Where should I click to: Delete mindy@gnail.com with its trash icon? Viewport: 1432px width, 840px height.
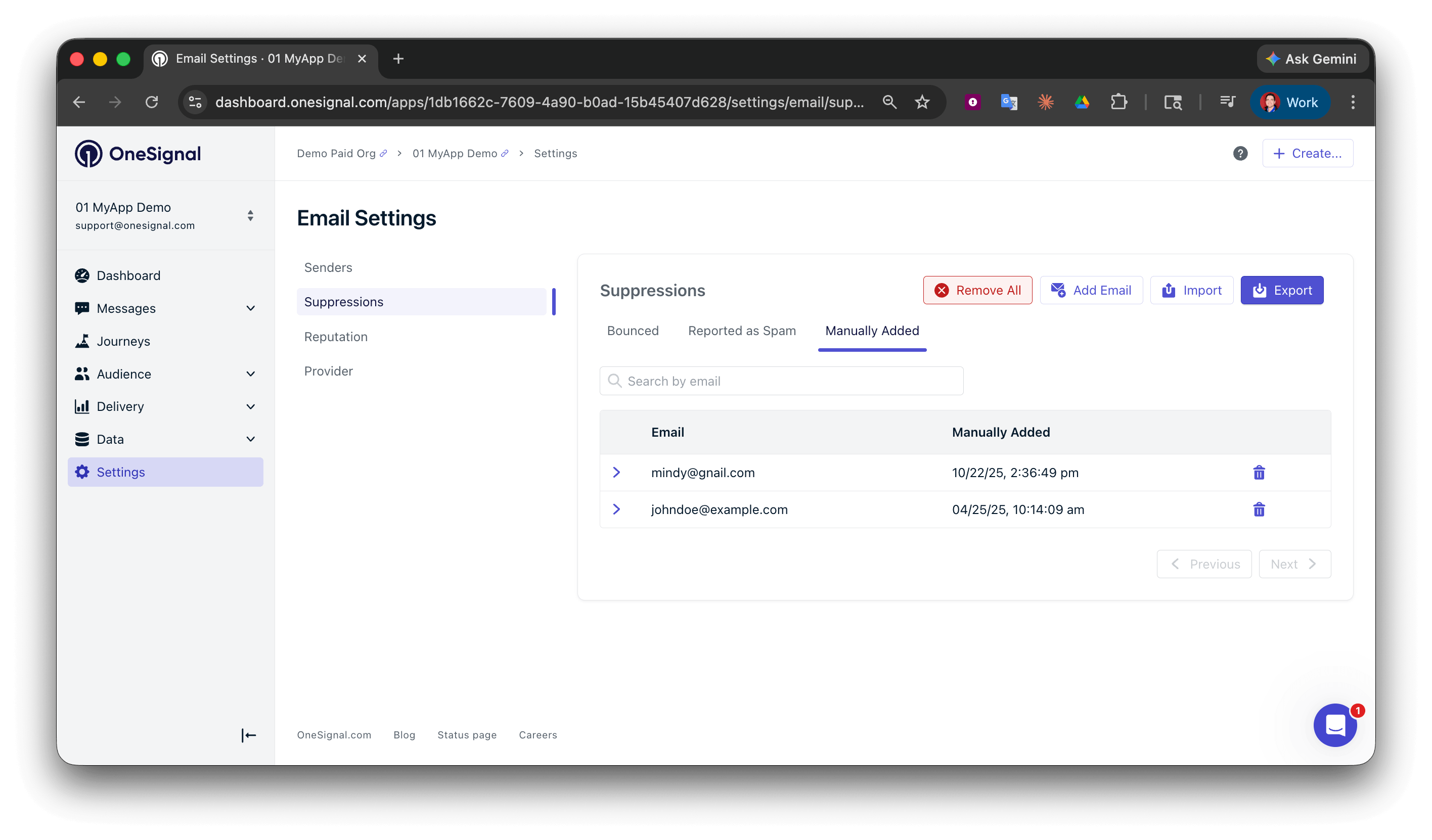point(1259,472)
